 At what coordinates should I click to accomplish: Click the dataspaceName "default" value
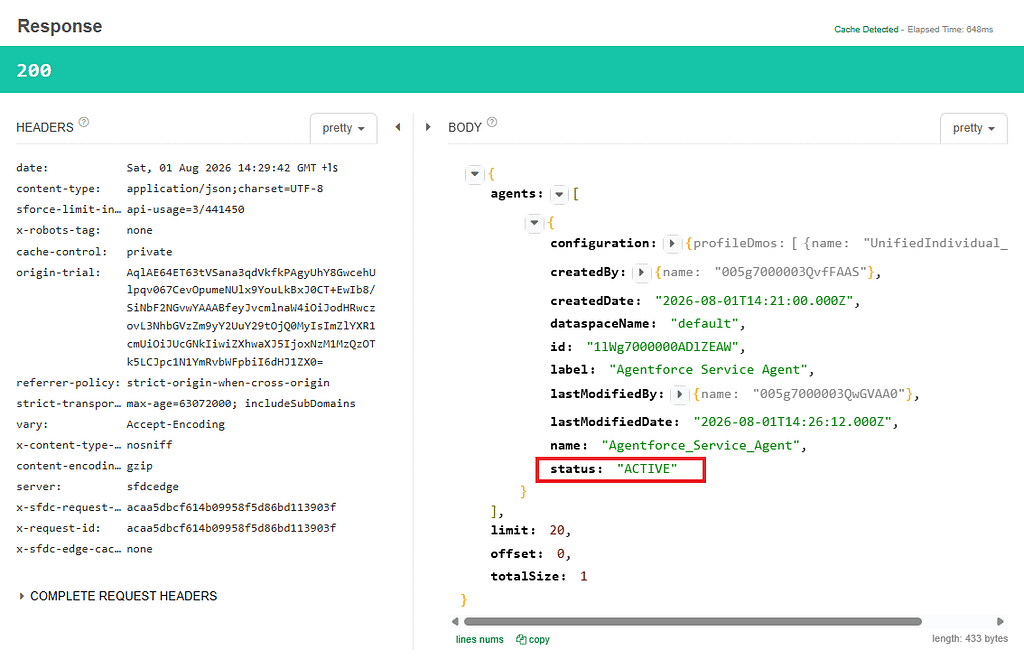(705, 324)
